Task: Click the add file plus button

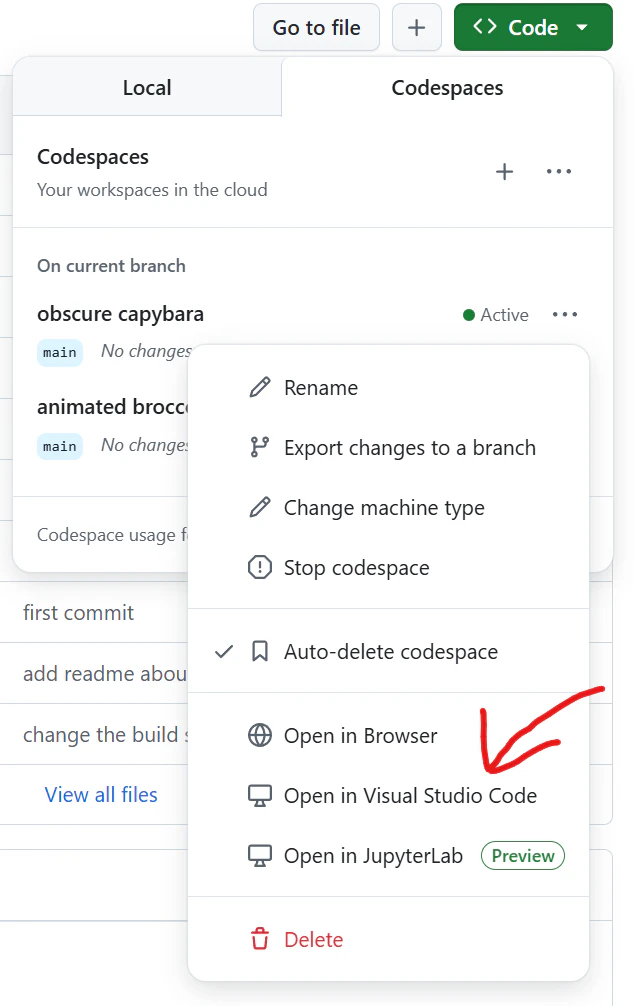Action: point(416,27)
